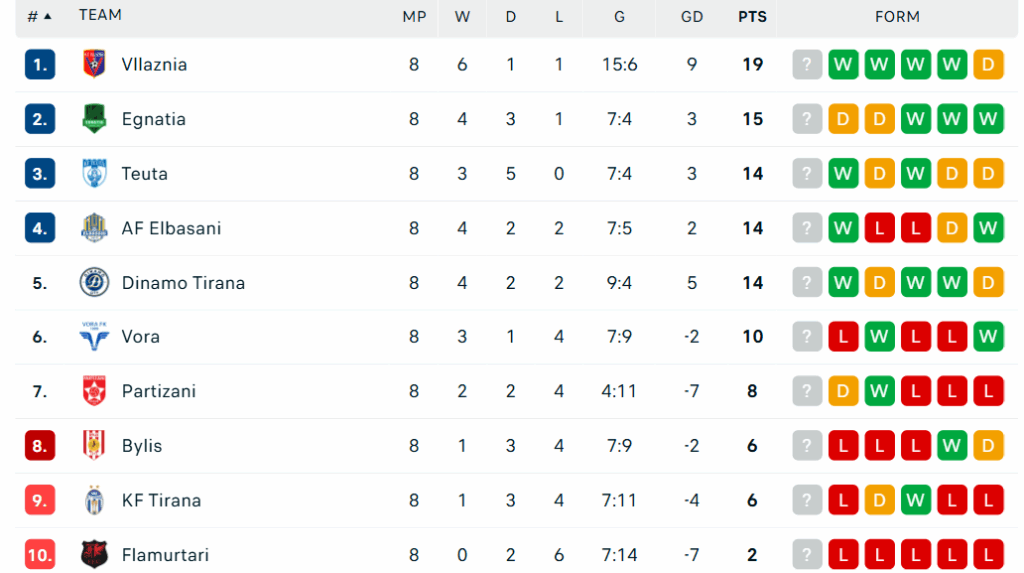Click Flamurtari's last red L form badge
Viewport: 1024px width, 573px height.
pos(988,554)
